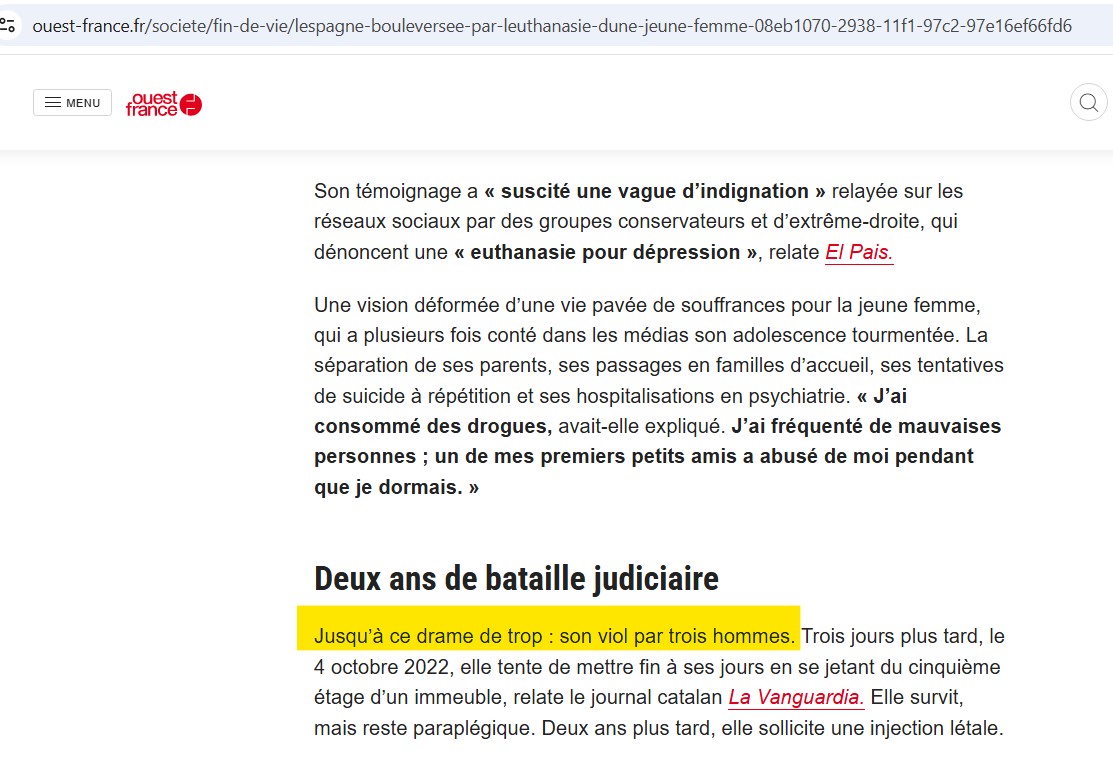
Task: Click the red circle in the Ouest-France logo
Action: 190,104
